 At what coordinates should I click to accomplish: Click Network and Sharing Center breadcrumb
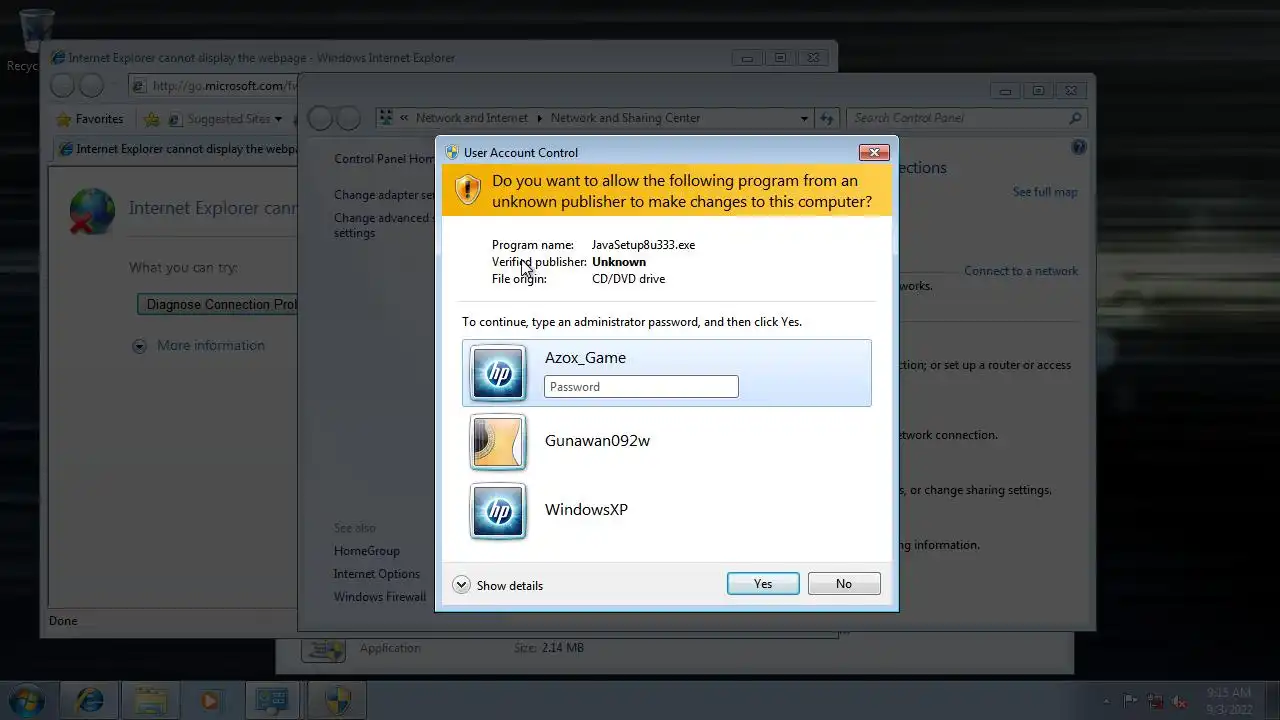(625, 118)
